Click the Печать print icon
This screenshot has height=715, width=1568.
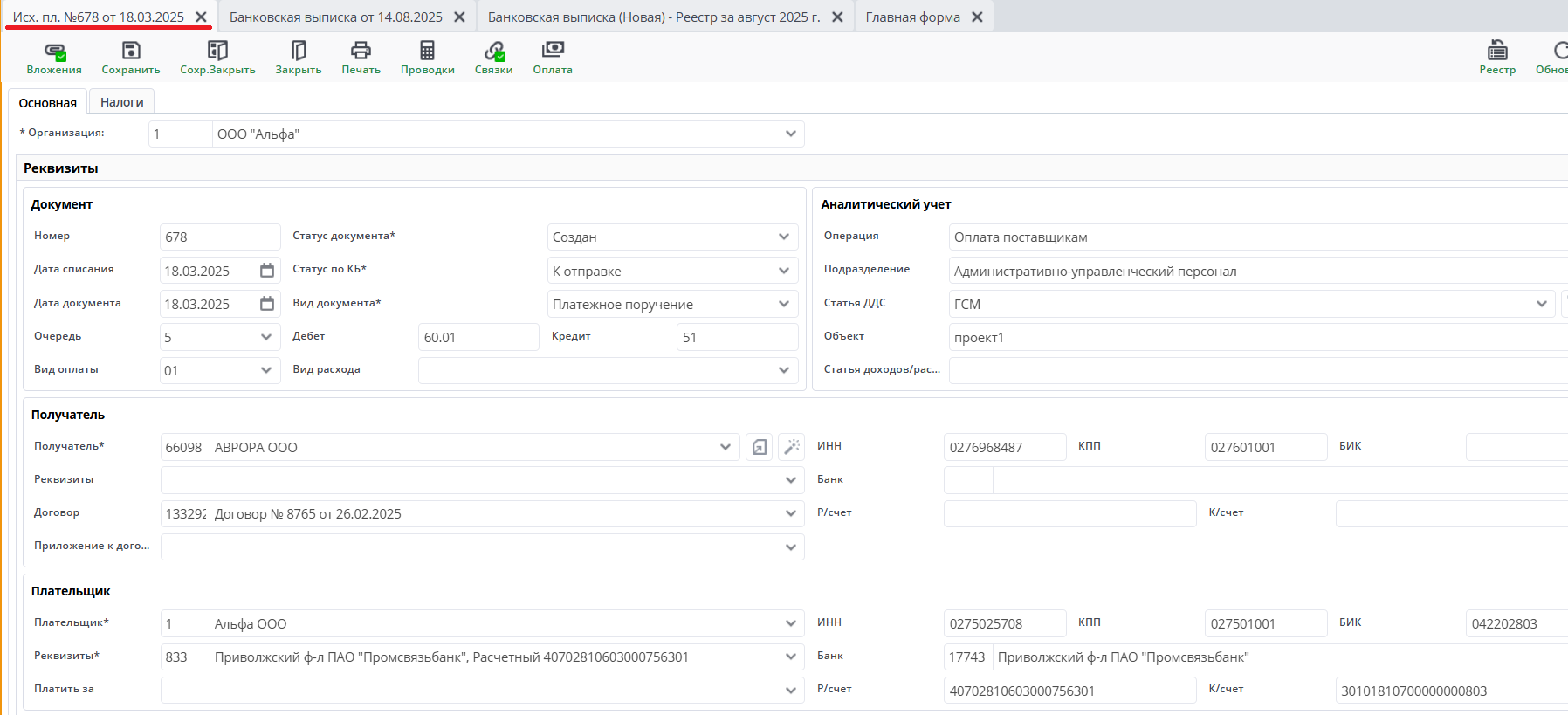[361, 52]
